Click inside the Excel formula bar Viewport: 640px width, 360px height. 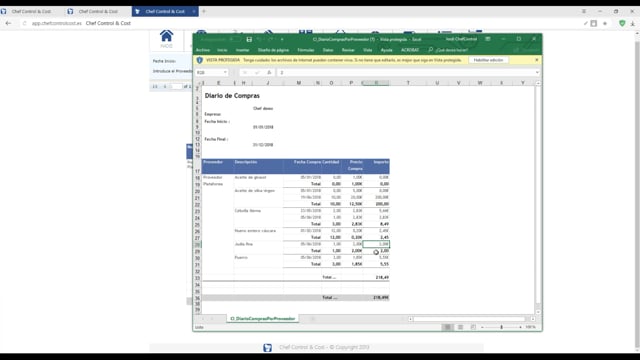(406, 73)
